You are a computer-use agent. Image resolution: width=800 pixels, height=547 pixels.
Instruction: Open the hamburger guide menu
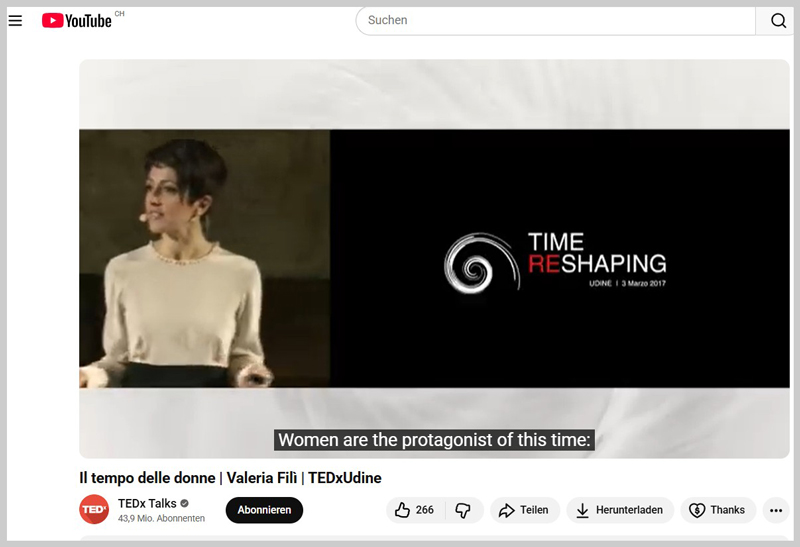15,21
